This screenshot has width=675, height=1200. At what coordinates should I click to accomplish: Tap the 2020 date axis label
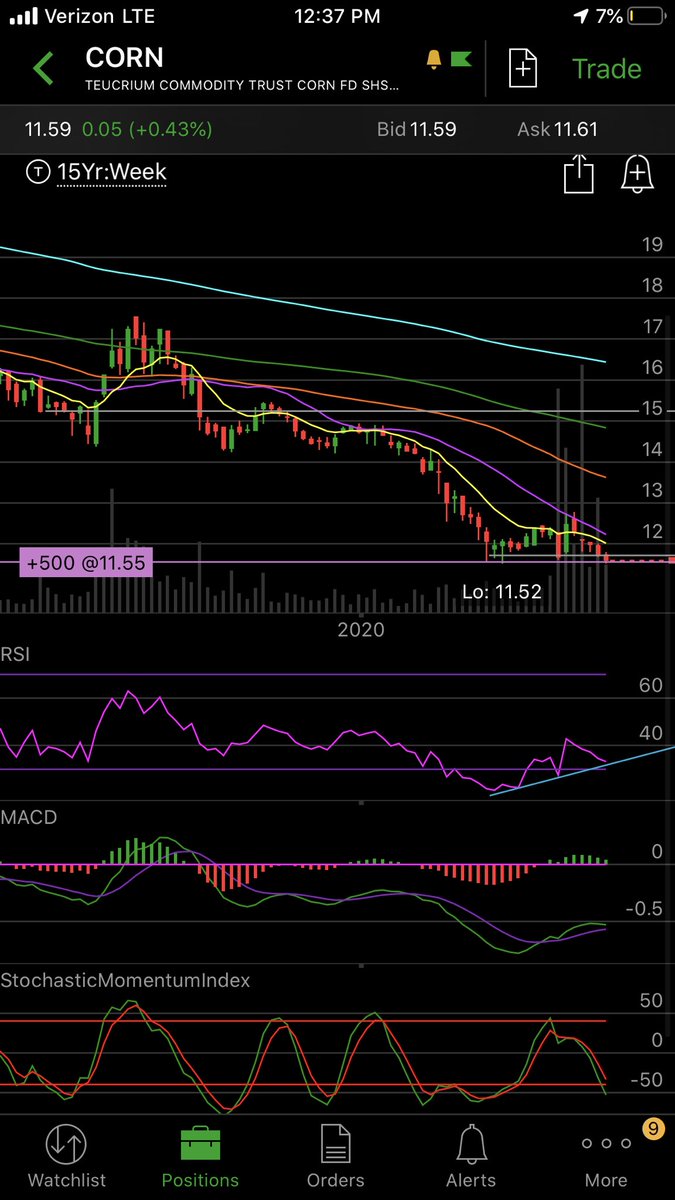pyautogui.click(x=361, y=630)
